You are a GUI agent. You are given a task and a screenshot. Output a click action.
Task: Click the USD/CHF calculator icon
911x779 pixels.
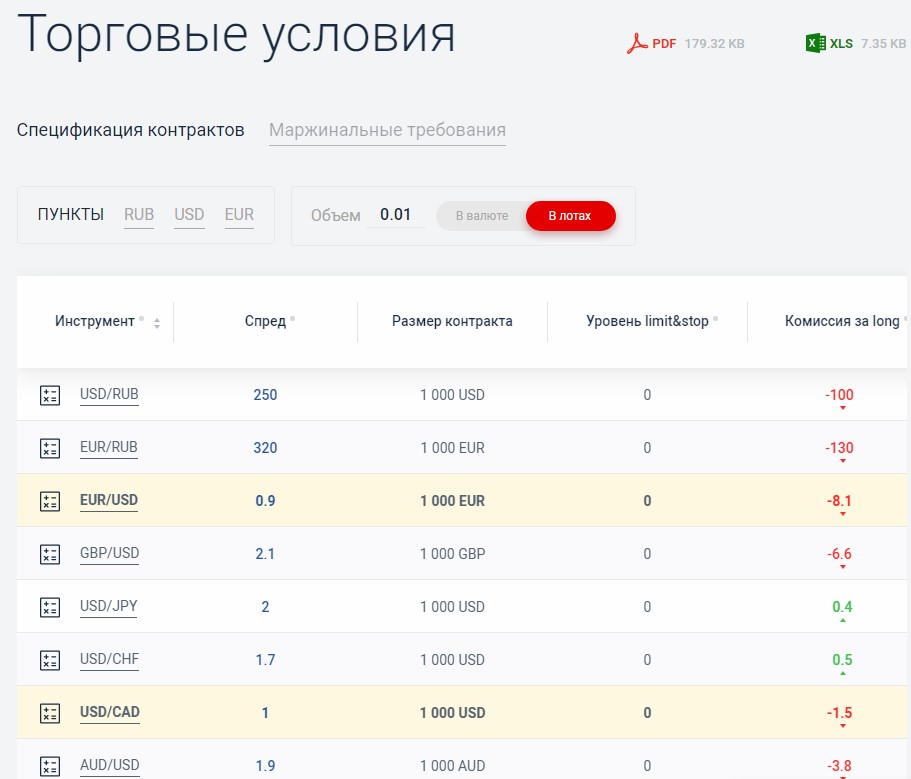(x=49, y=660)
